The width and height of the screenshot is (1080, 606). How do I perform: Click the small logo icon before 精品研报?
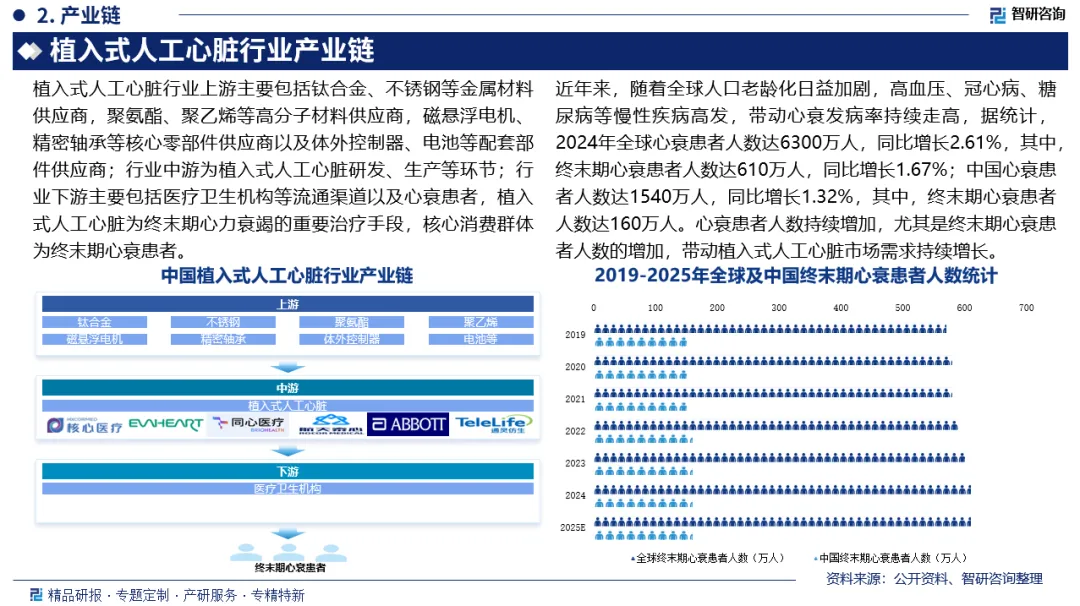[37, 594]
